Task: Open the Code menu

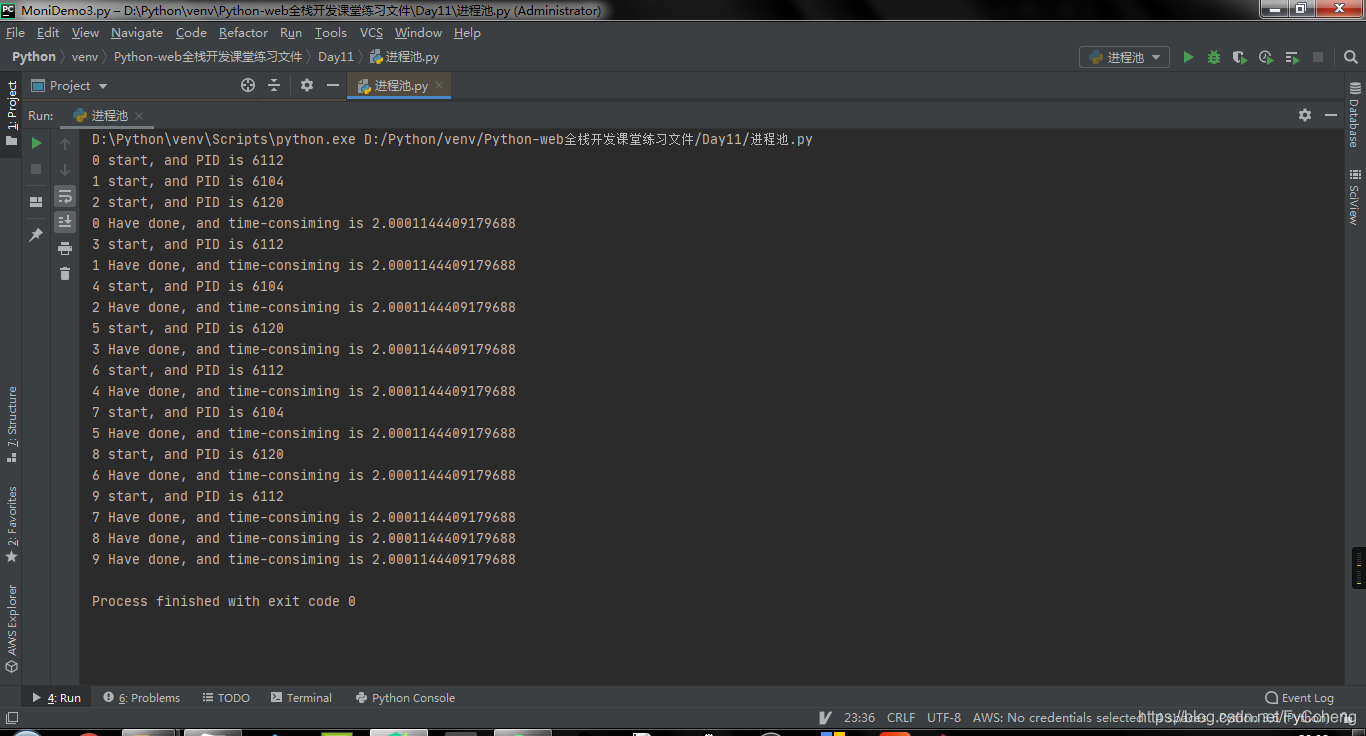Action: [x=191, y=33]
